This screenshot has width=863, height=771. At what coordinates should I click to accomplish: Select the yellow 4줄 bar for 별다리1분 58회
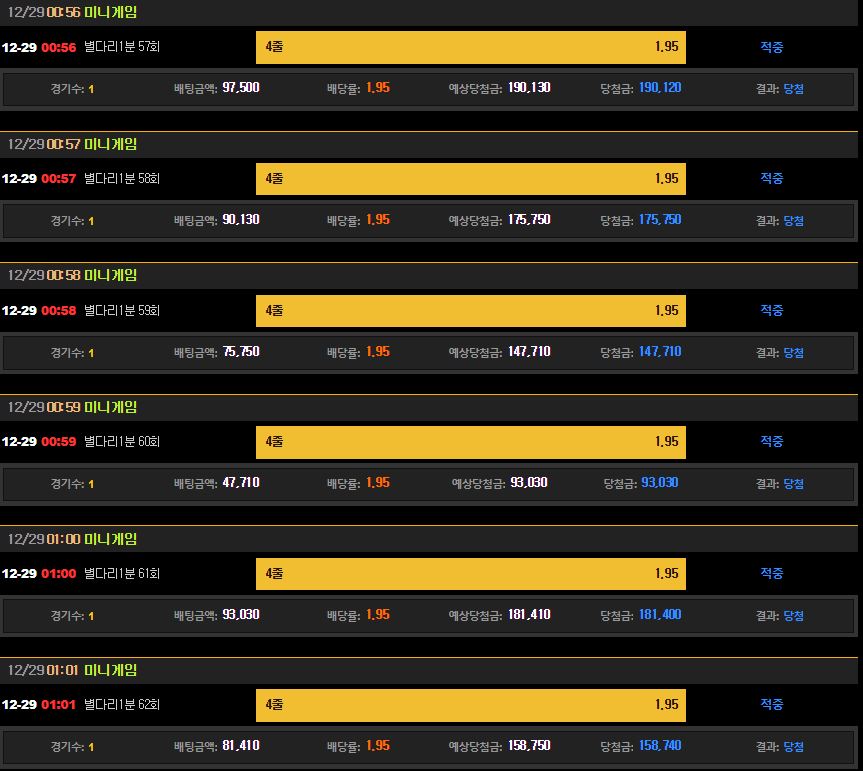pos(470,179)
